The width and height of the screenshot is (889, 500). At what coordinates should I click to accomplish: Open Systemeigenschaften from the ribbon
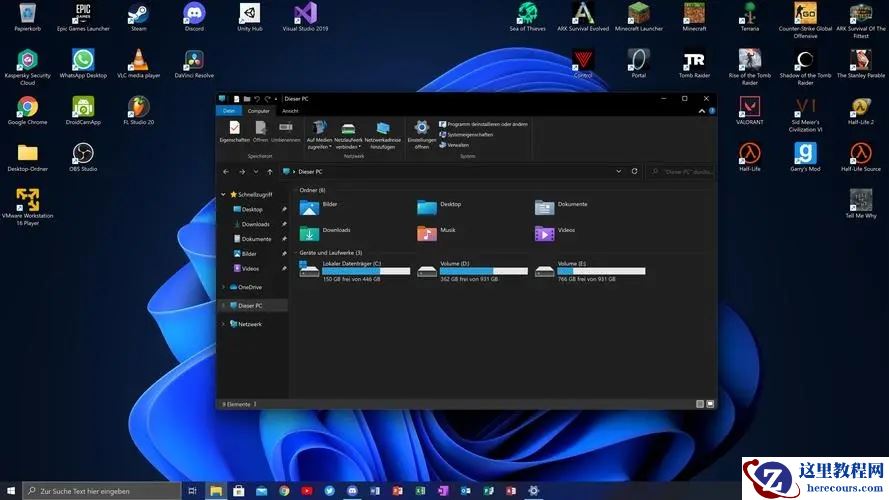click(x=466, y=135)
